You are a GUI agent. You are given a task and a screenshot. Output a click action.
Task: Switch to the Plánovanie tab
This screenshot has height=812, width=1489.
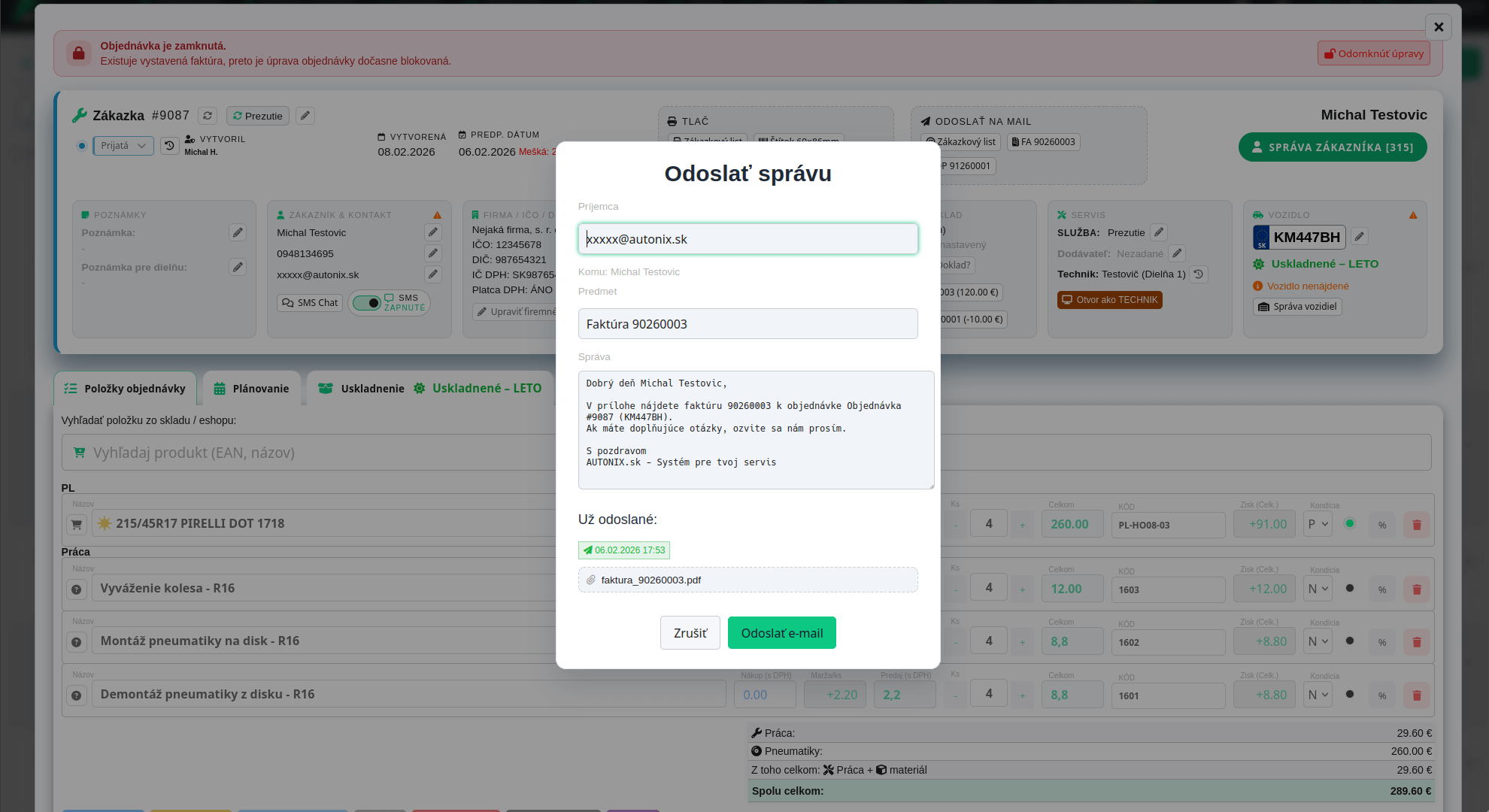click(x=251, y=389)
